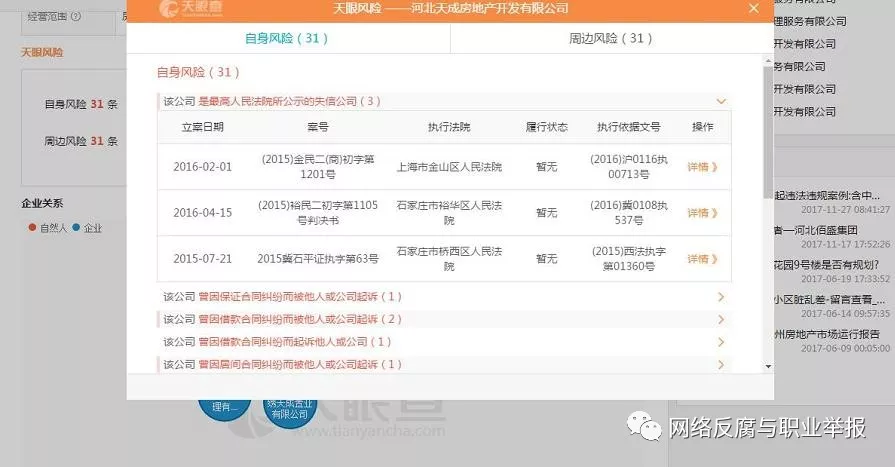
Task: Switch to the 周边风险 (31) tab
Action: [611, 38]
